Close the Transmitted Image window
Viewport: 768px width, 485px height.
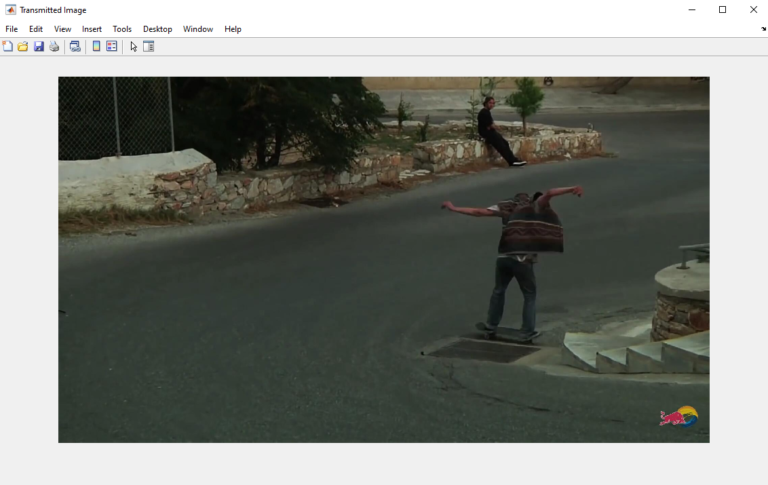pyautogui.click(x=753, y=10)
